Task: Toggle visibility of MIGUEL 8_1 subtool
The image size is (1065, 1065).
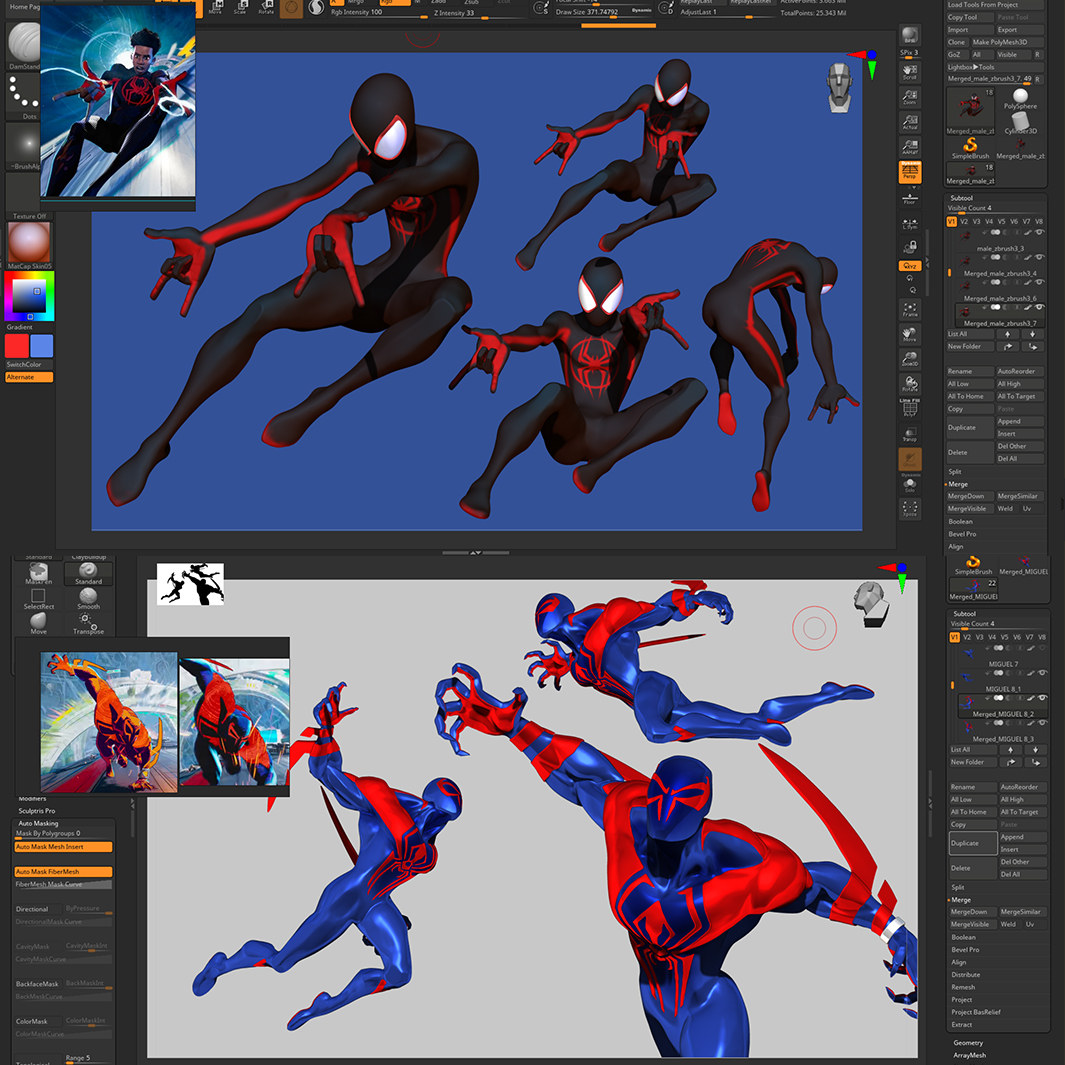Action: pos(1043,673)
